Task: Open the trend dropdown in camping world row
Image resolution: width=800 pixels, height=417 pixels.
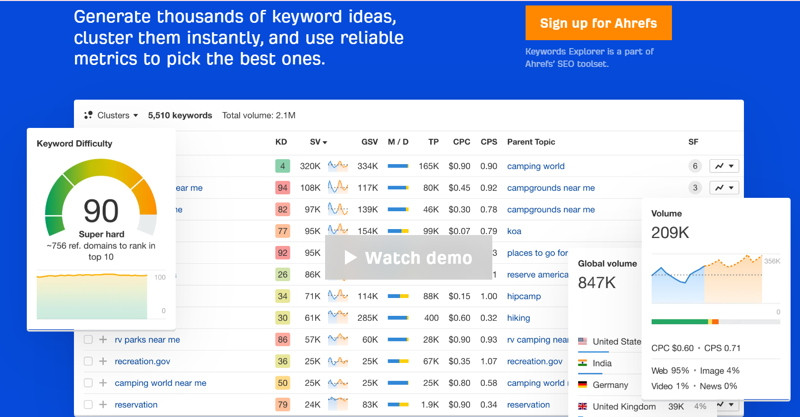Action: click(x=724, y=166)
